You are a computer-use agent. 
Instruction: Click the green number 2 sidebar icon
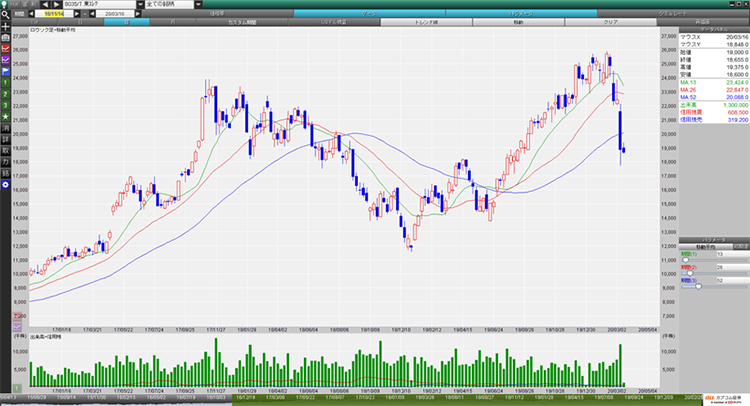6,92
